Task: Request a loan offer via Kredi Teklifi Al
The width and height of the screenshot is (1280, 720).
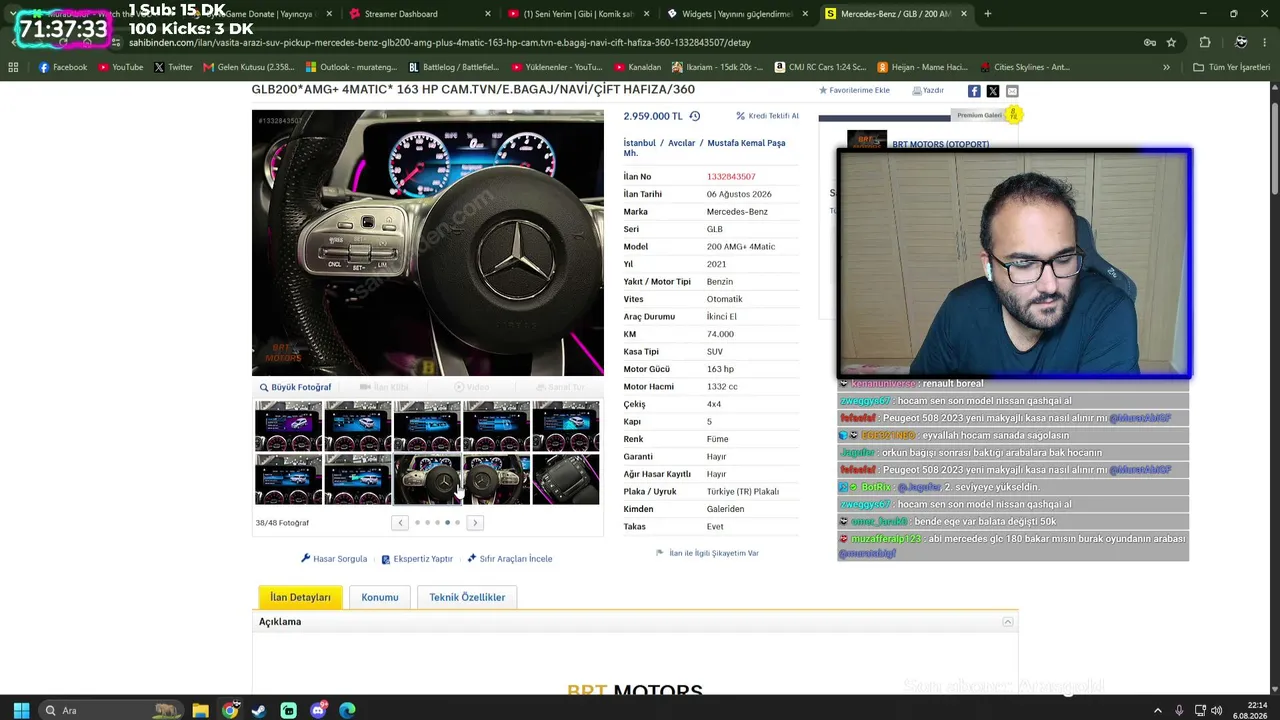Action: pos(767,116)
